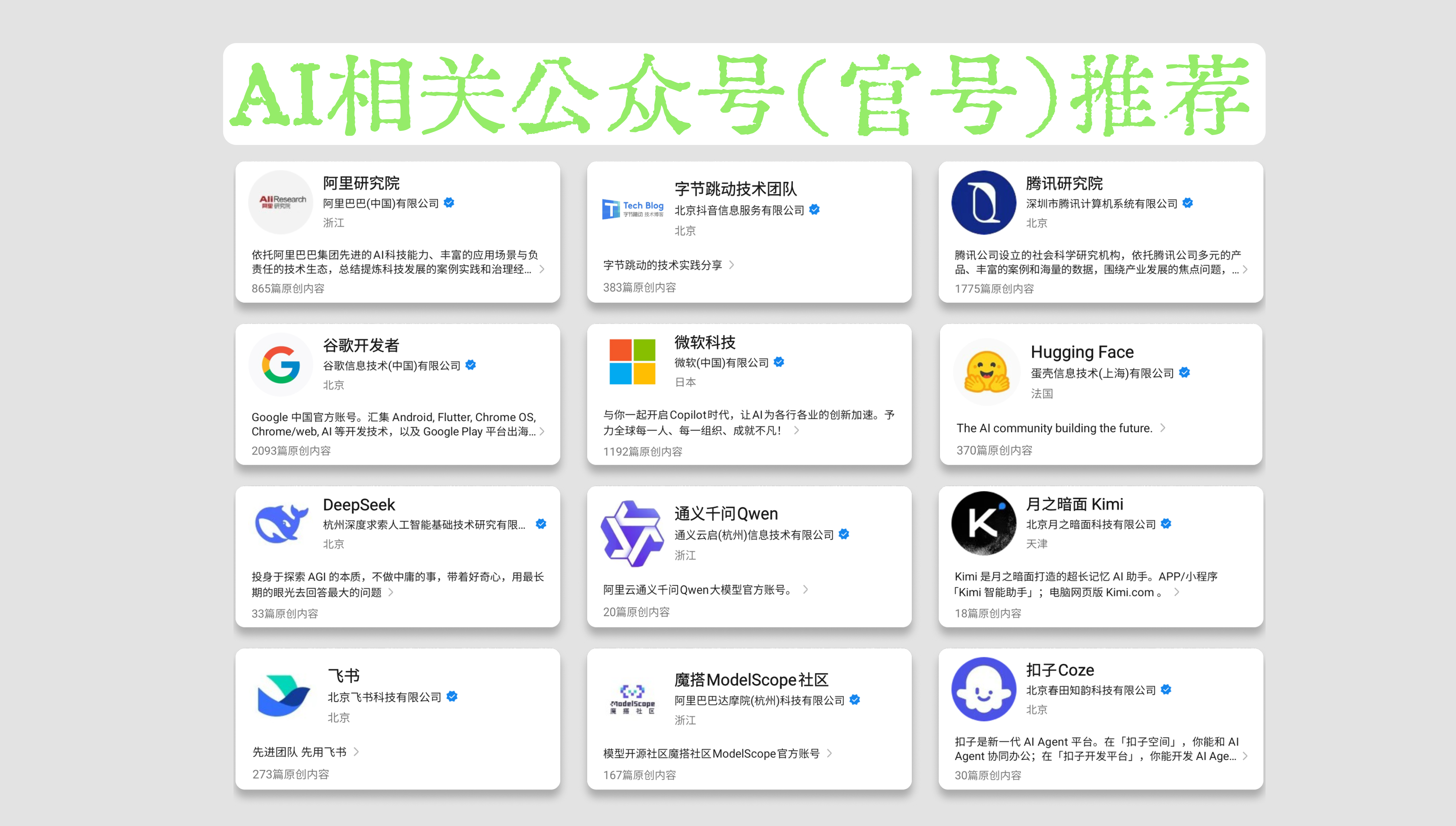
Task: Click verified badge next to 北京月之暗面科技有限公司
Action: pos(1166,524)
